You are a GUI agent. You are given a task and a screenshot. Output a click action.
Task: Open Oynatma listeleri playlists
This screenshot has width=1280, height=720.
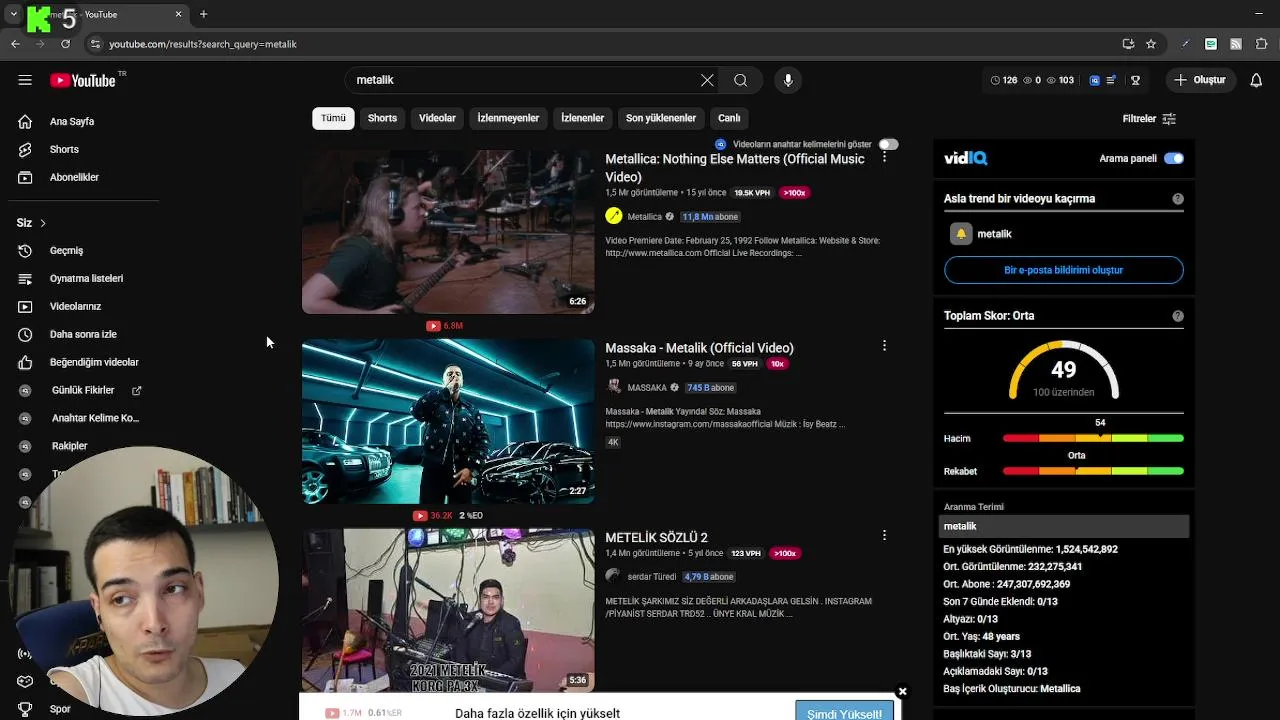coord(86,278)
